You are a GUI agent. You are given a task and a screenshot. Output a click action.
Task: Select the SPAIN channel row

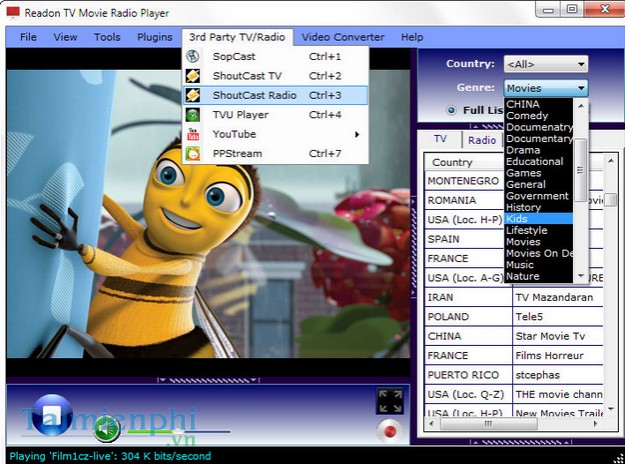click(465, 239)
